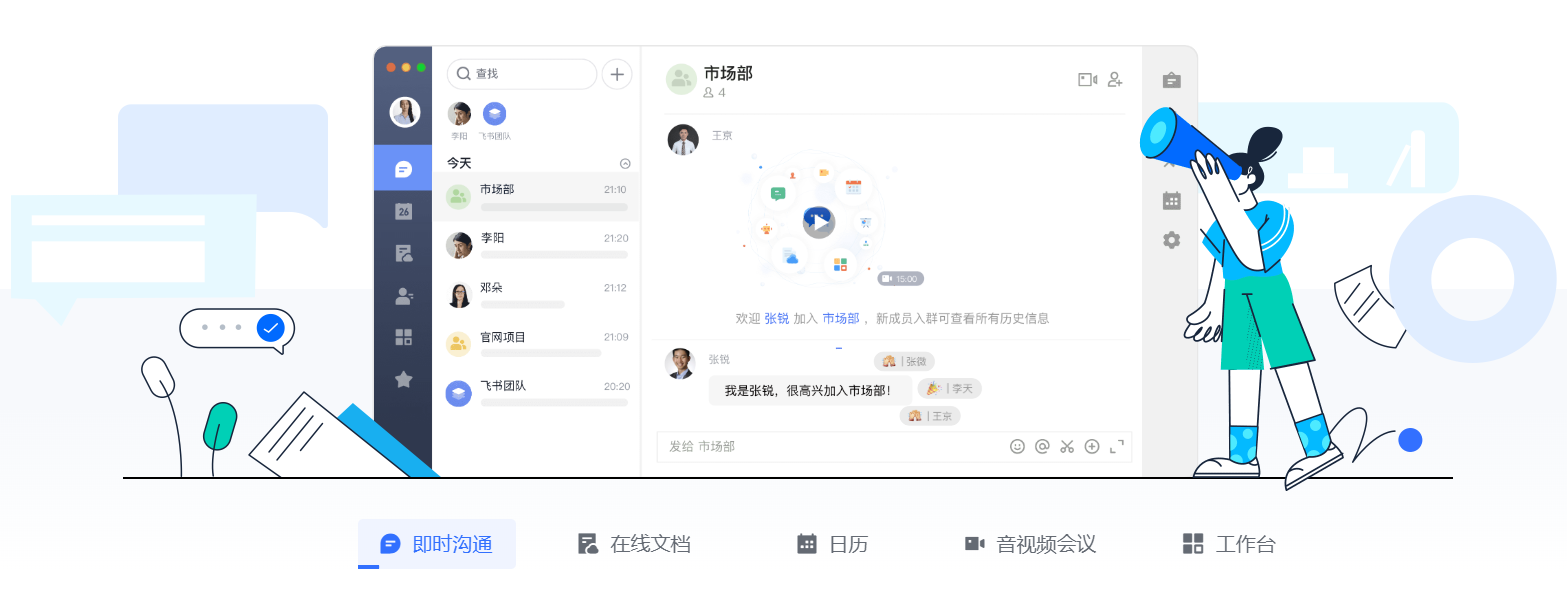The width and height of the screenshot is (1567, 593).
Task: Open the emoji picker in message box
Action: pos(1017,447)
